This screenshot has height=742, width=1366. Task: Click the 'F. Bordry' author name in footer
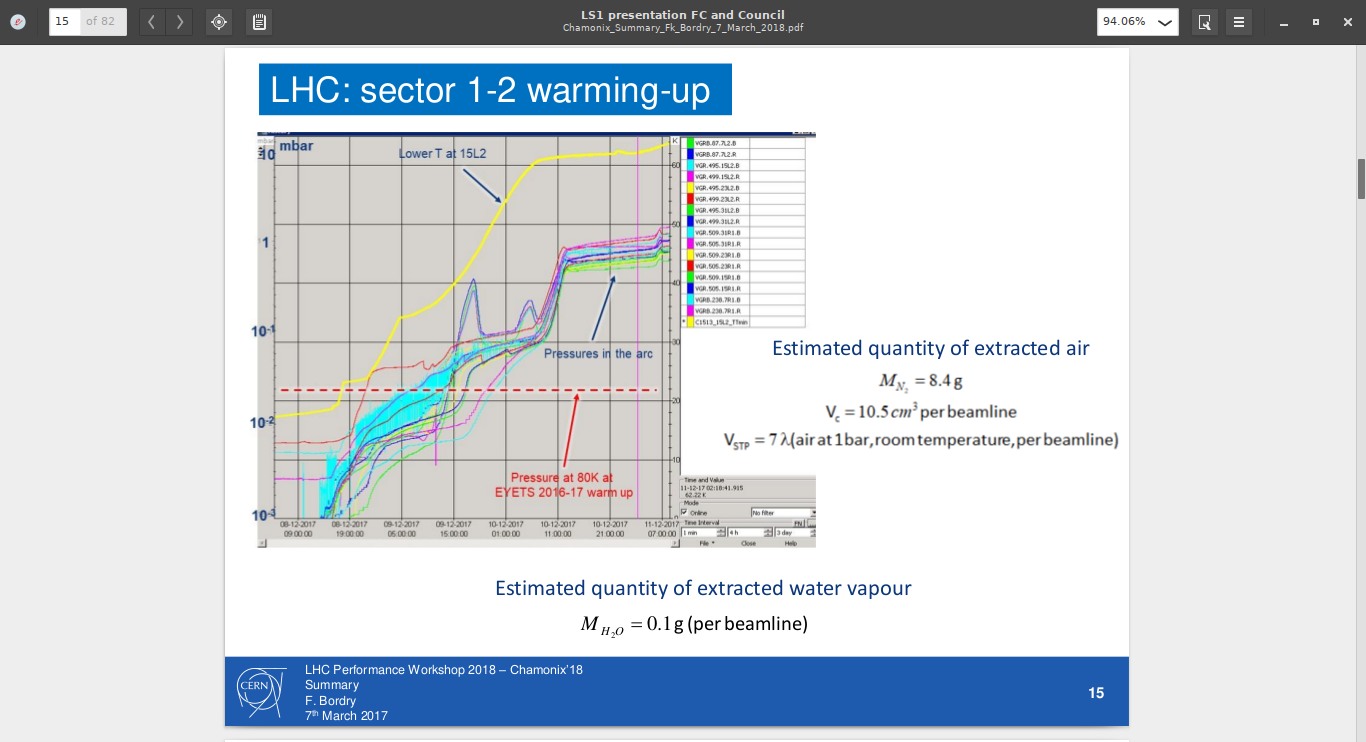point(330,701)
